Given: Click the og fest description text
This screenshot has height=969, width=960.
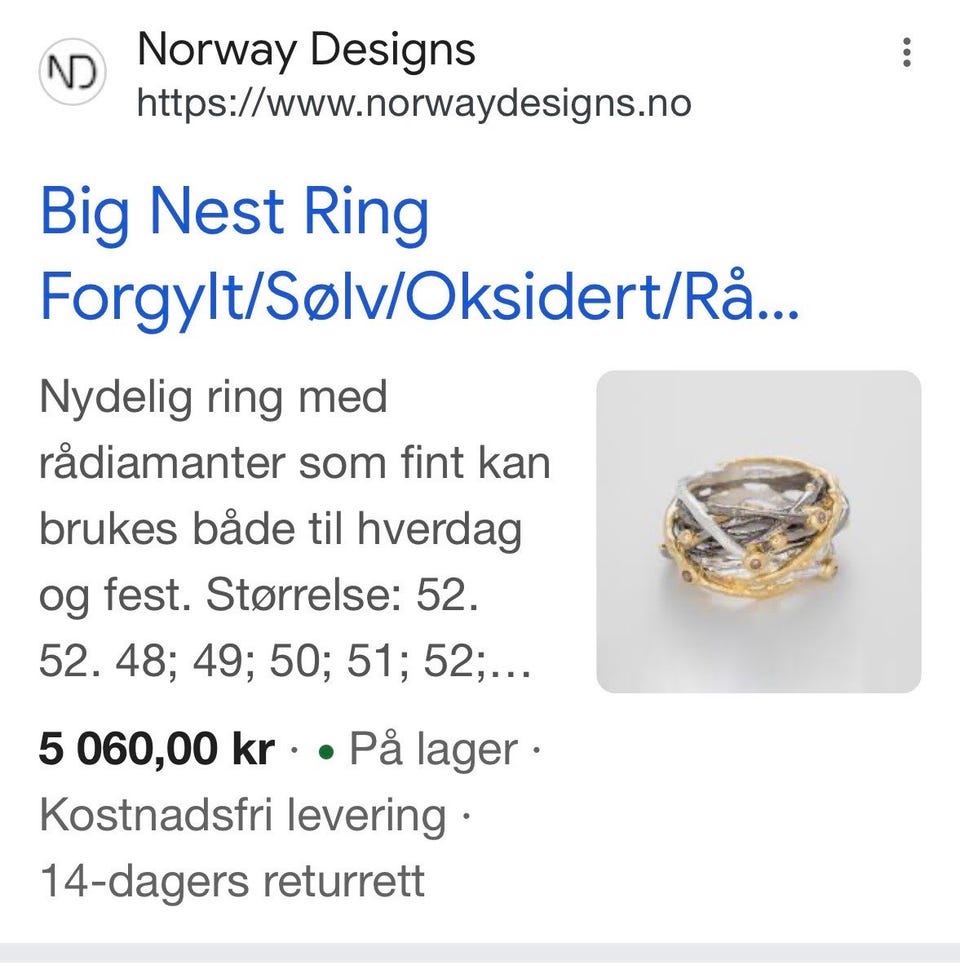Looking at the screenshot, I should [x=110, y=597].
